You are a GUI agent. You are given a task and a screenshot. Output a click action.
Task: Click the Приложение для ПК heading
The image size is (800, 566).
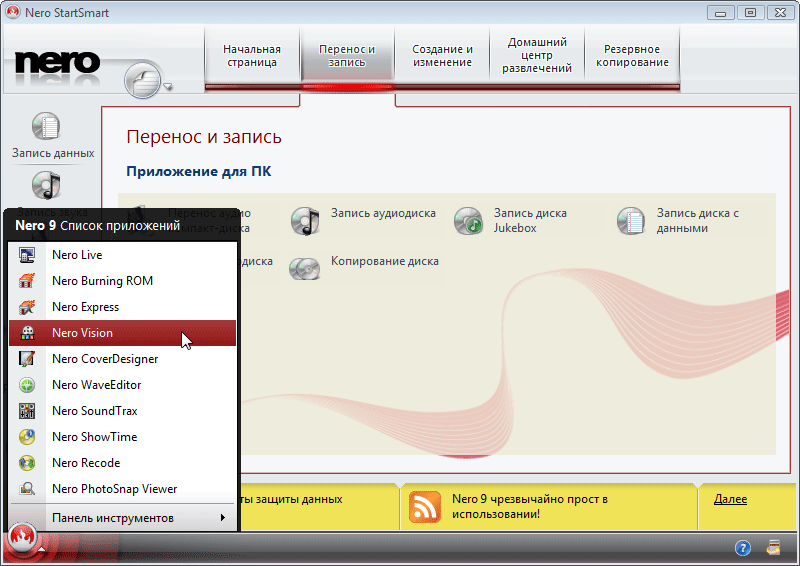click(198, 171)
